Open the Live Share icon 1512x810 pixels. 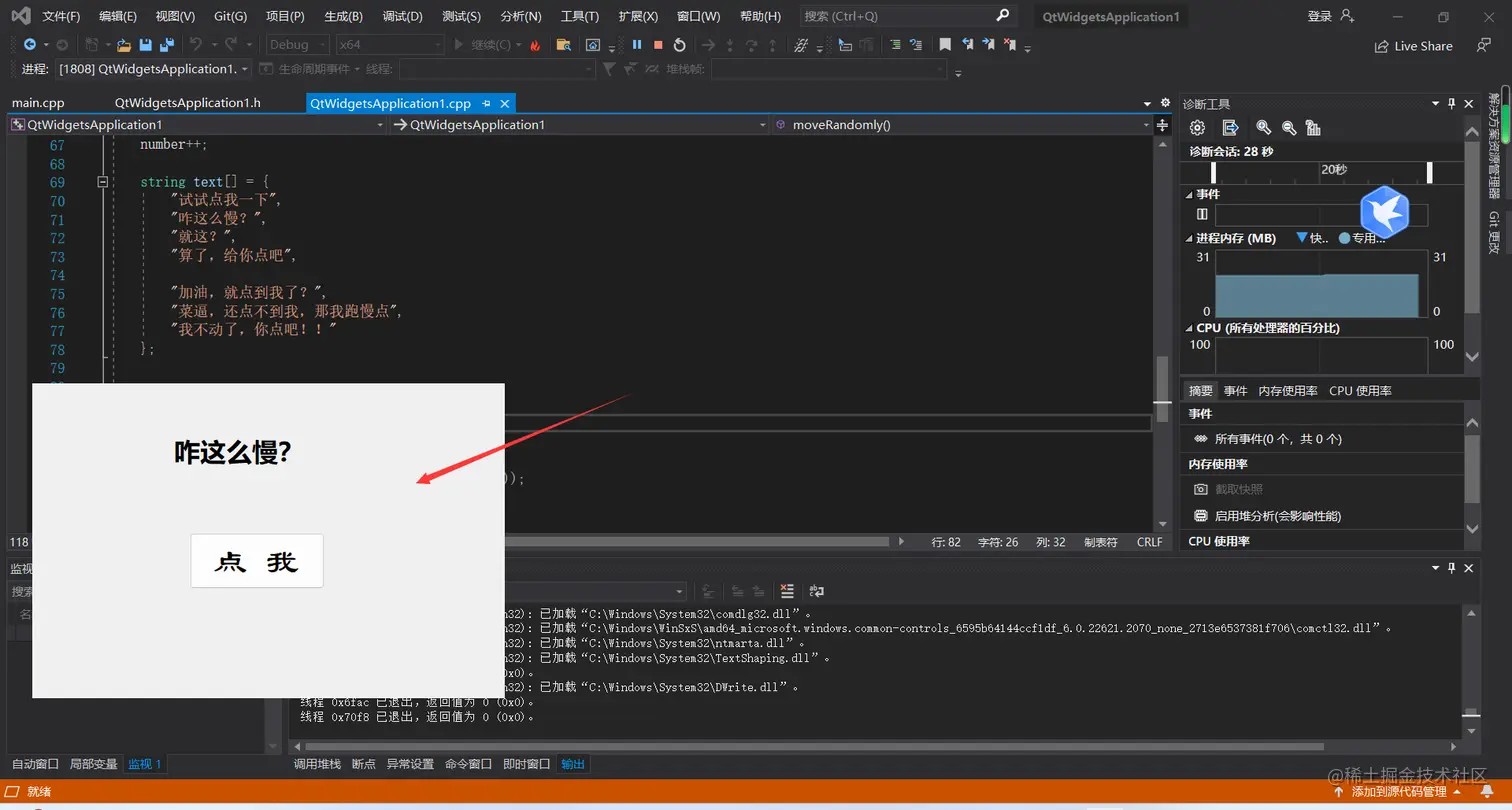(1382, 46)
